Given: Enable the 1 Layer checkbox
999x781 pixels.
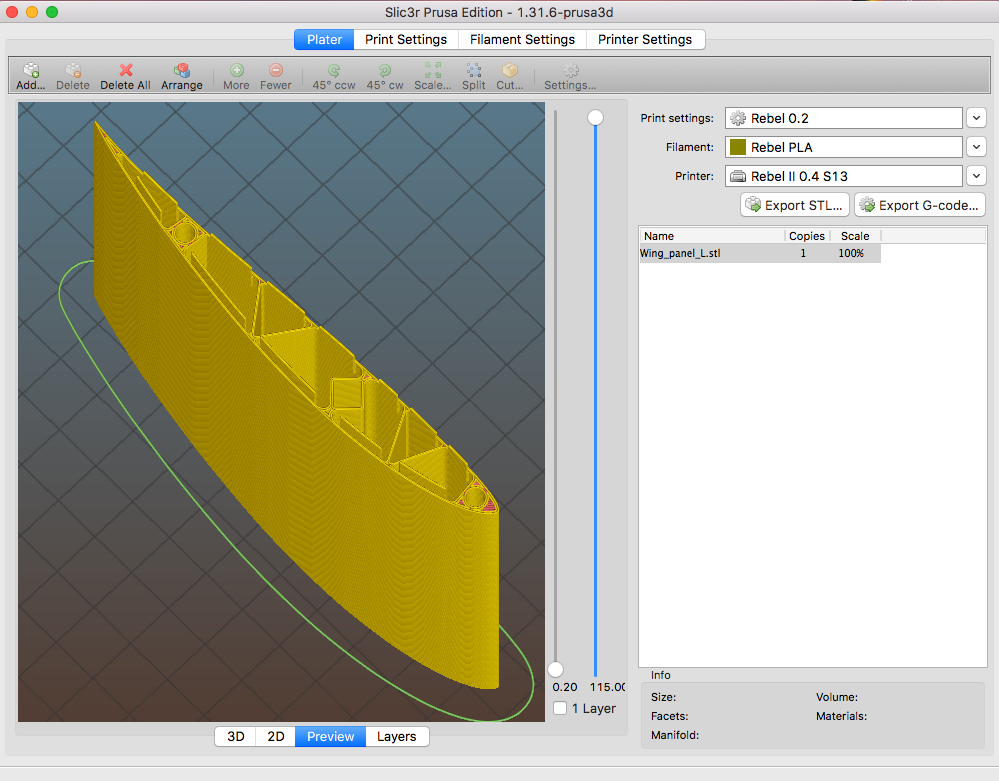Looking at the screenshot, I should tap(560, 708).
